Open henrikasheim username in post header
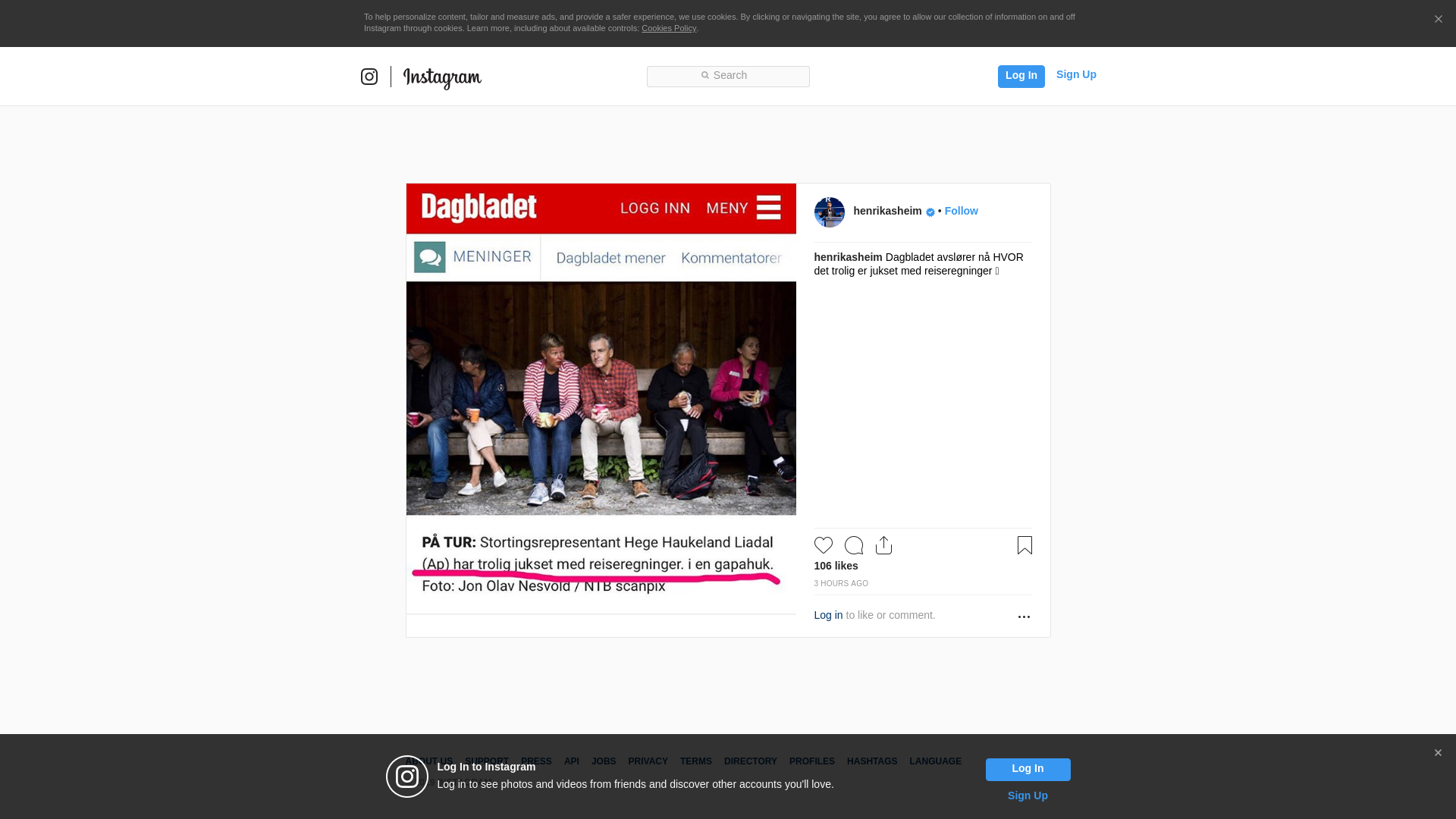This screenshot has width=1456, height=819. [887, 211]
